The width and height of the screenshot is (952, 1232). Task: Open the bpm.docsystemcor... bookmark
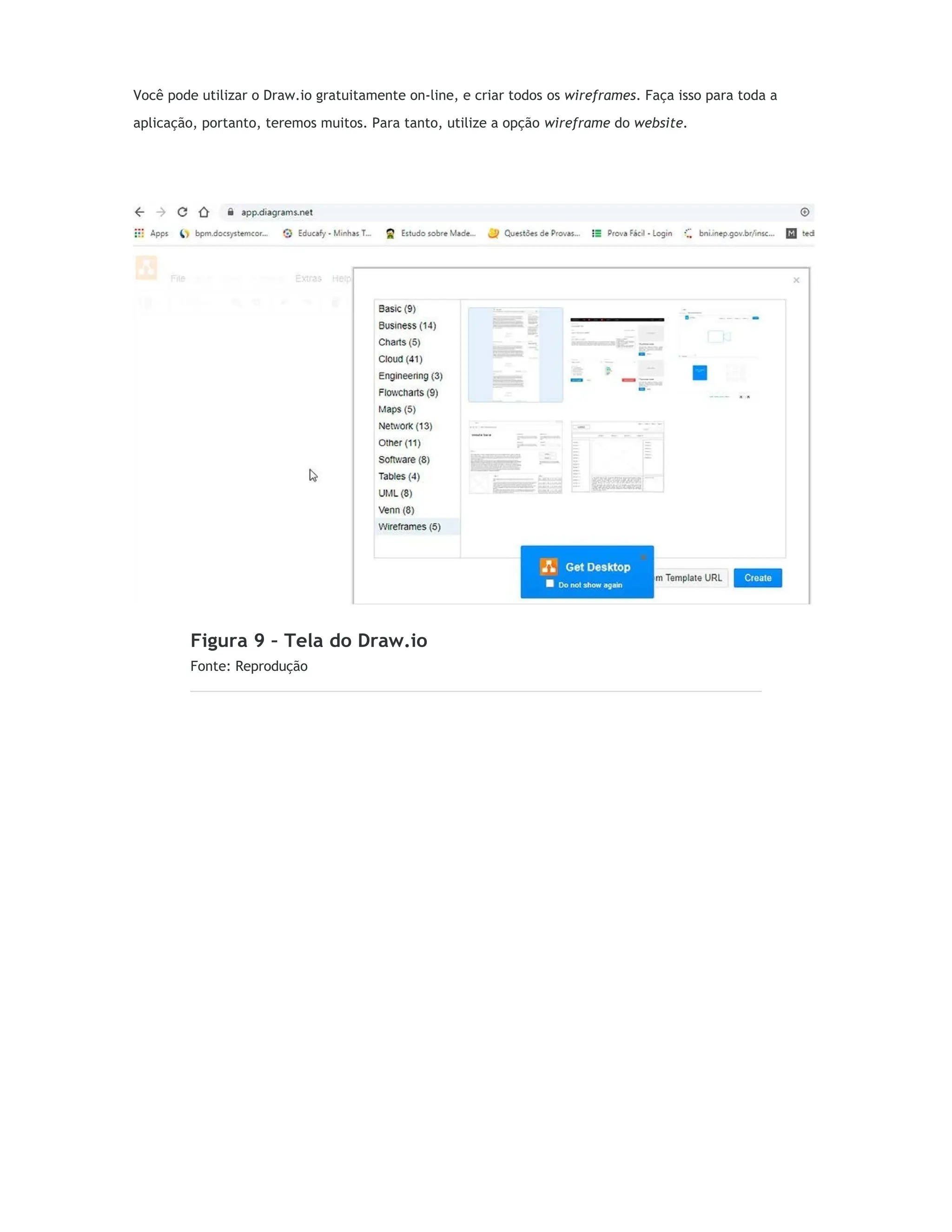coord(223,233)
